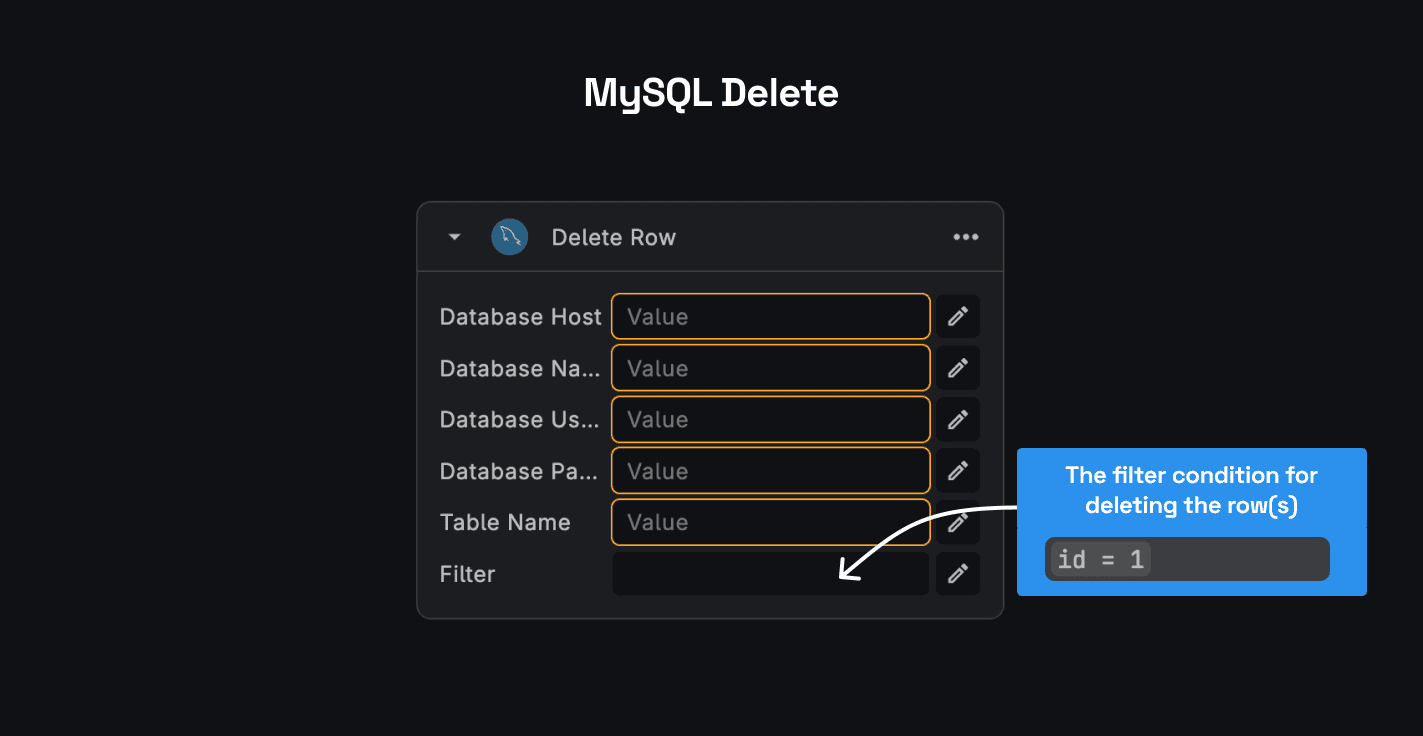Image resolution: width=1423 pixels, height=736 pixels.
Task: Edit the Database User field with pencil icon
Action: 957,419
